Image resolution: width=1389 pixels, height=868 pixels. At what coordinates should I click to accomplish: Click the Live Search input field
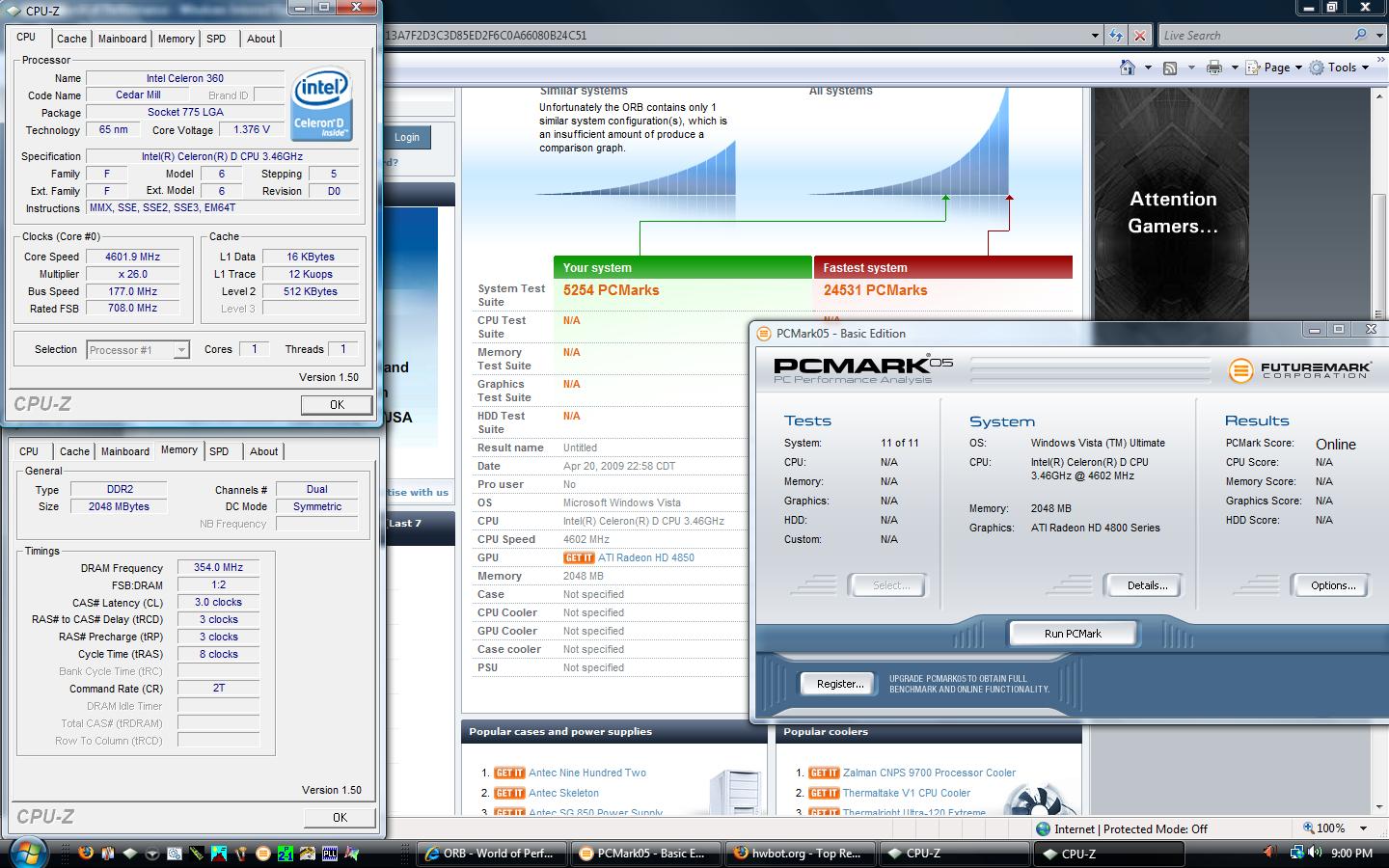point(1254,35)
